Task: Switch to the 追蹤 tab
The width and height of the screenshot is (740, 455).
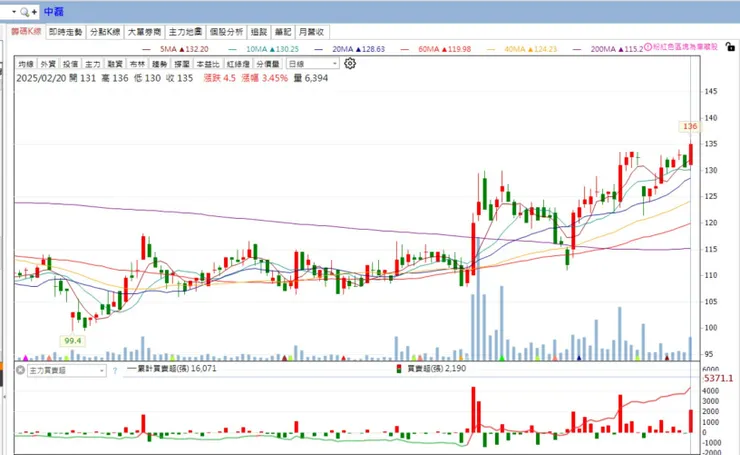Action: point(259,32)
